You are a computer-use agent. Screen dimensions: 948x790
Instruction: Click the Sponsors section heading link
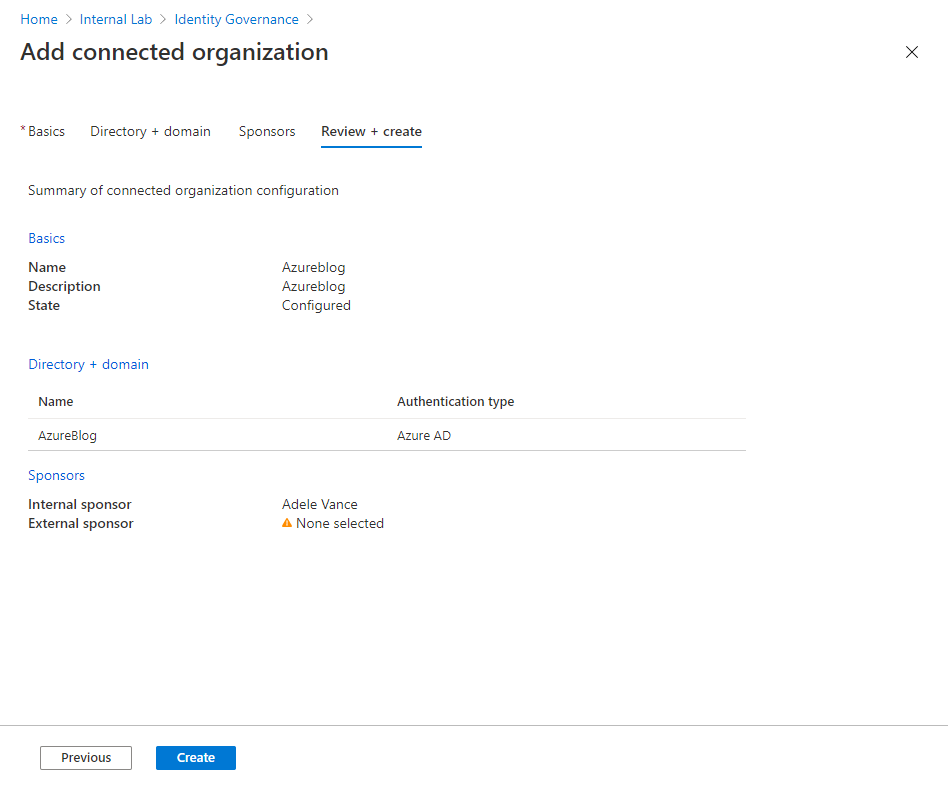pos(56,475)
